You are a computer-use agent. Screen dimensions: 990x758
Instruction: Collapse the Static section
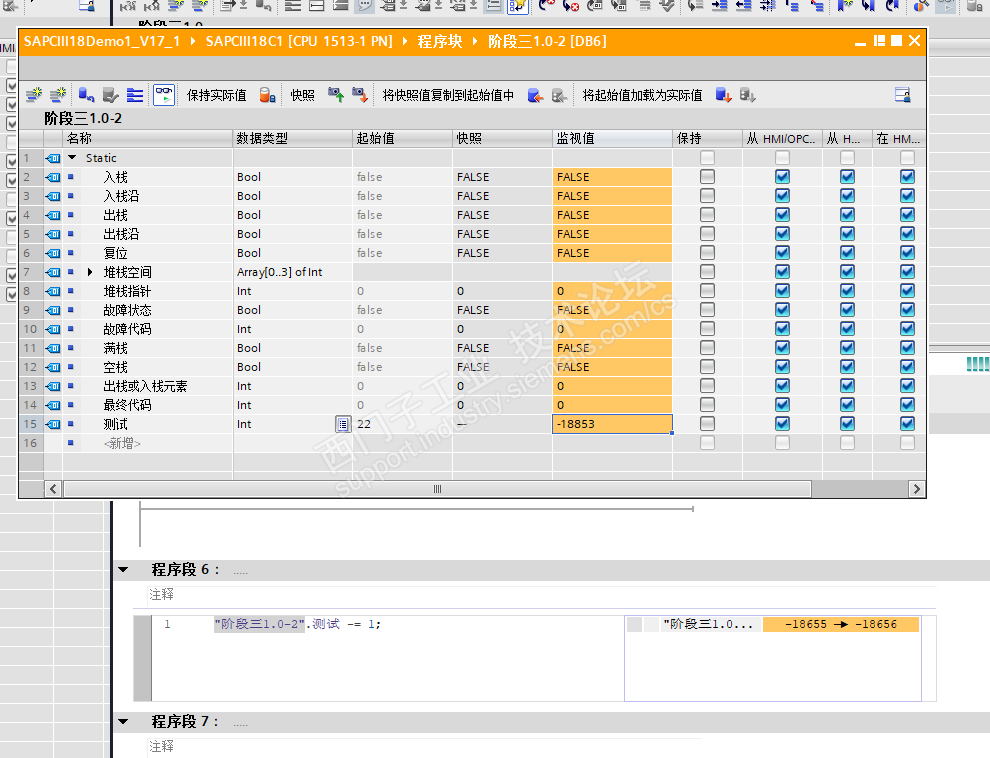pos(72,158)
